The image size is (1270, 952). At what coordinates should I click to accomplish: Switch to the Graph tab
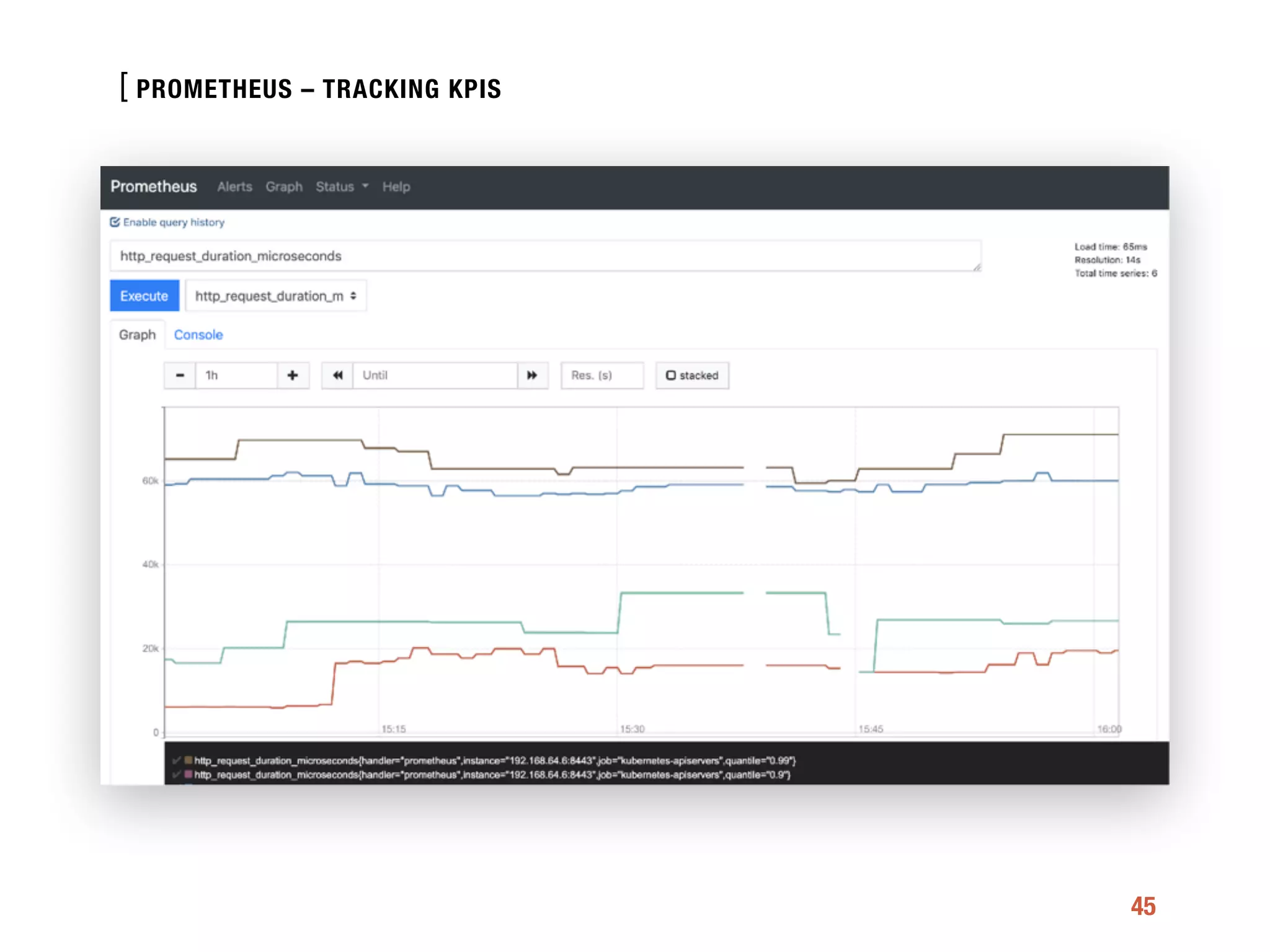pos(137,335)
